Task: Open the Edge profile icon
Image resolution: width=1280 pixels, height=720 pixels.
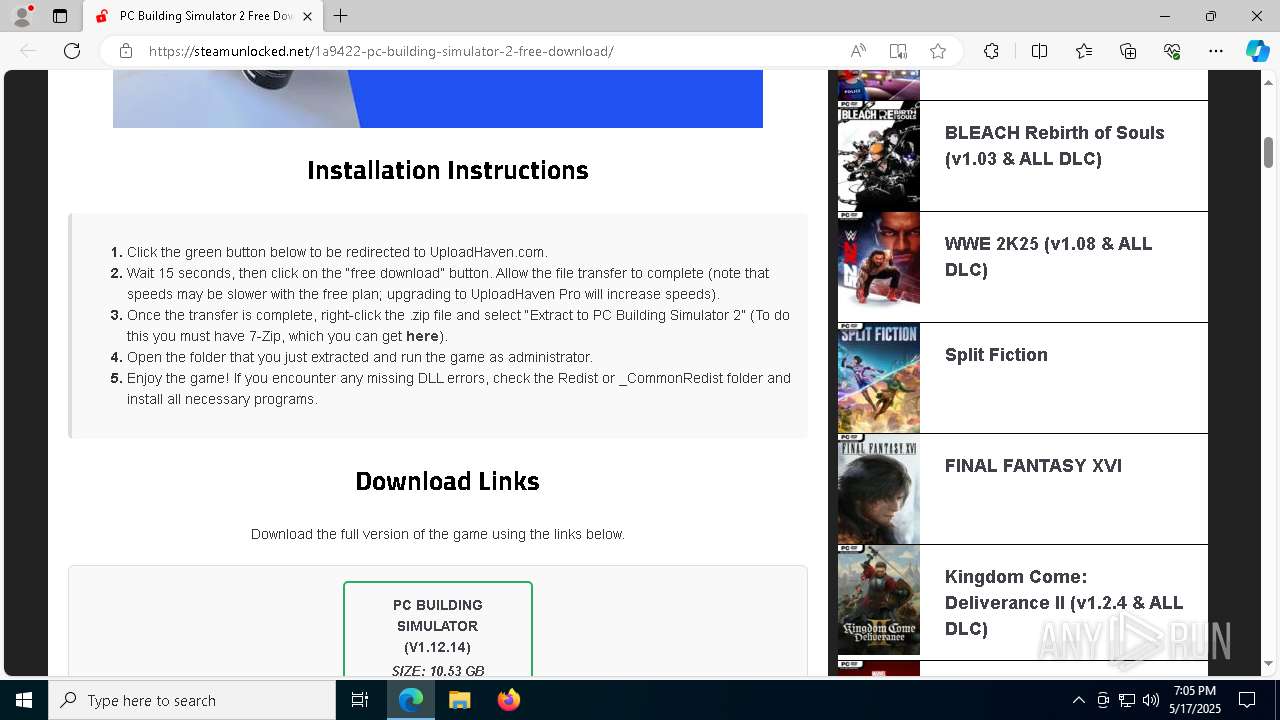Action: (22, 16)
